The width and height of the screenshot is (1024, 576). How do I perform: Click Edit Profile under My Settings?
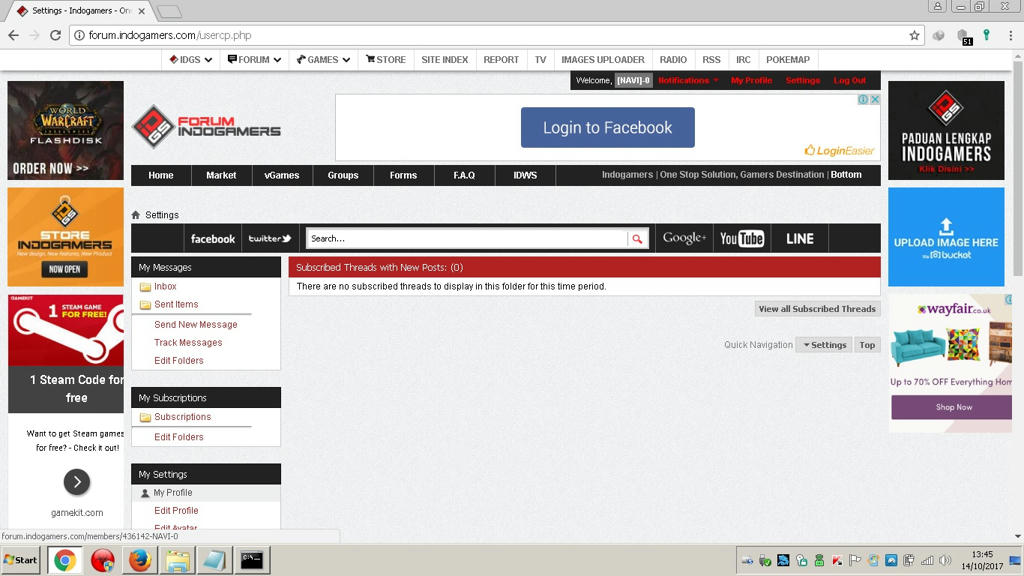(x=176, y=511)
